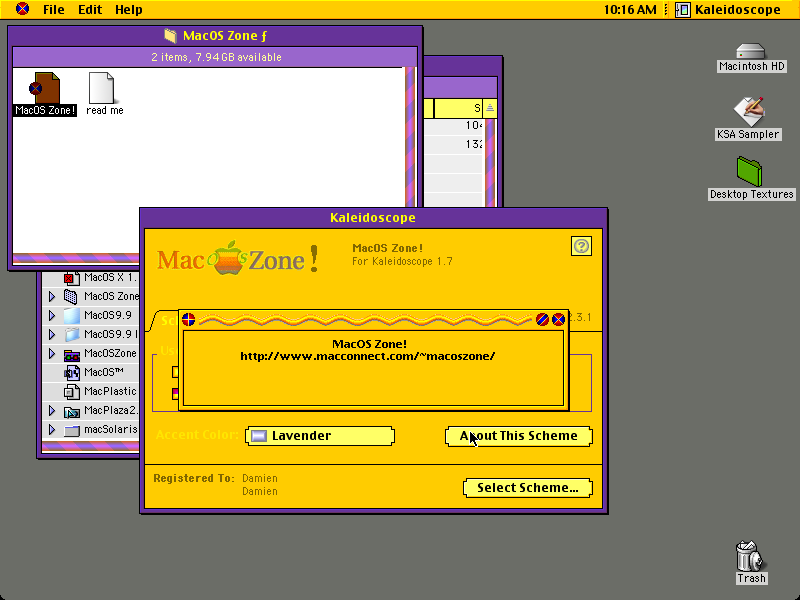Expand the MacOS9.9 folder row
This screenshot has width=800, height=600.
(x=52, y=315)
